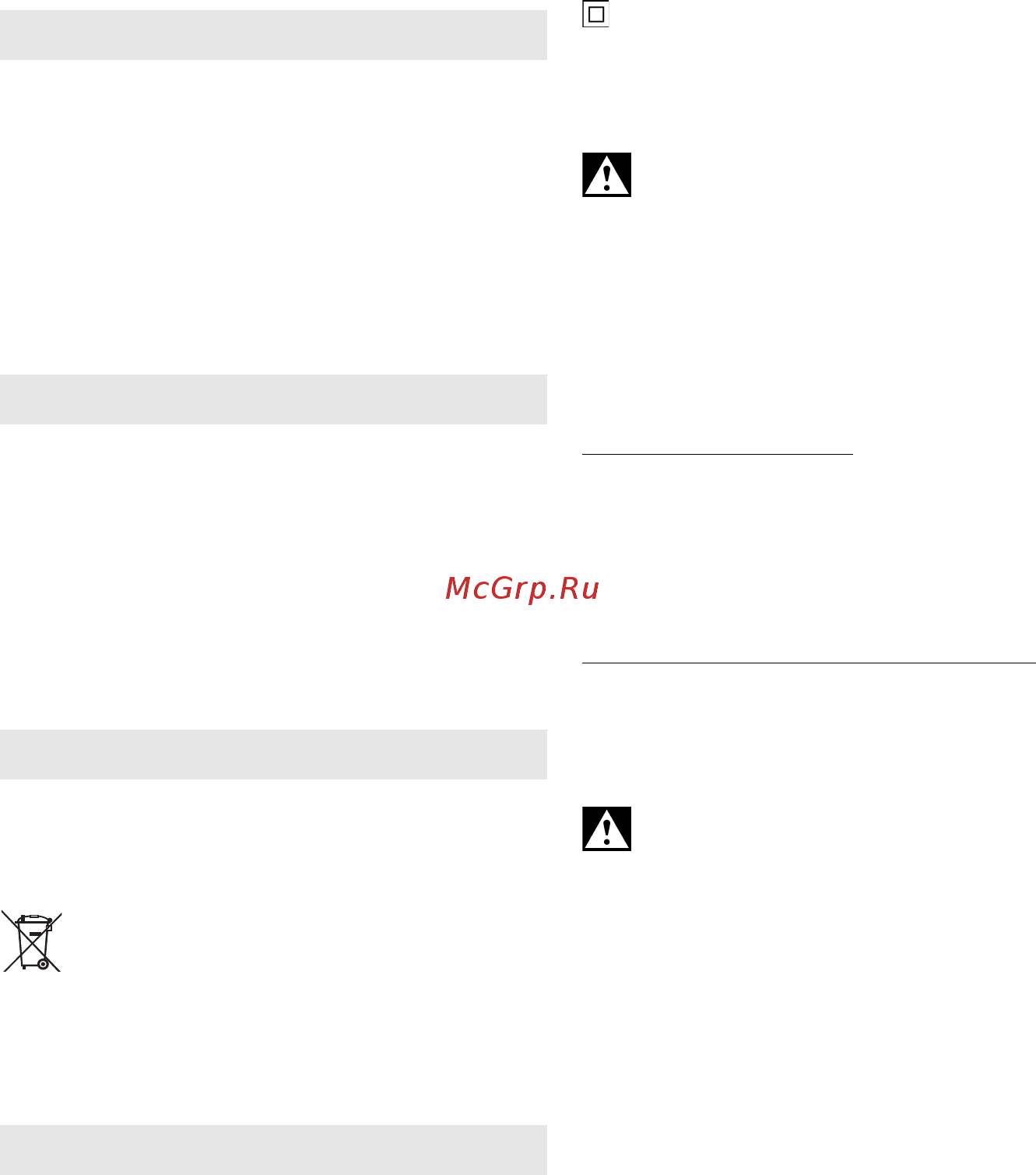Select the second gray section header bar
The height and width of the screenshot is (1175, 1036).
(x=273, y=399)
